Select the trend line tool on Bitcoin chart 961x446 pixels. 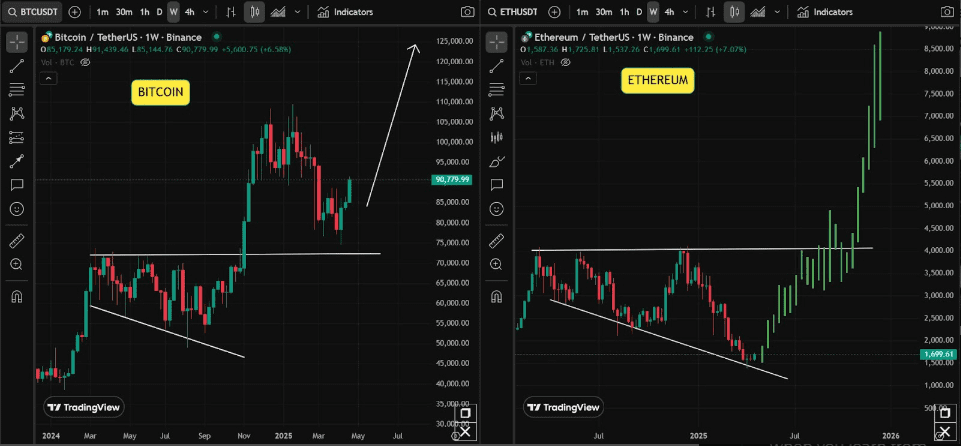tap(17, 66)
